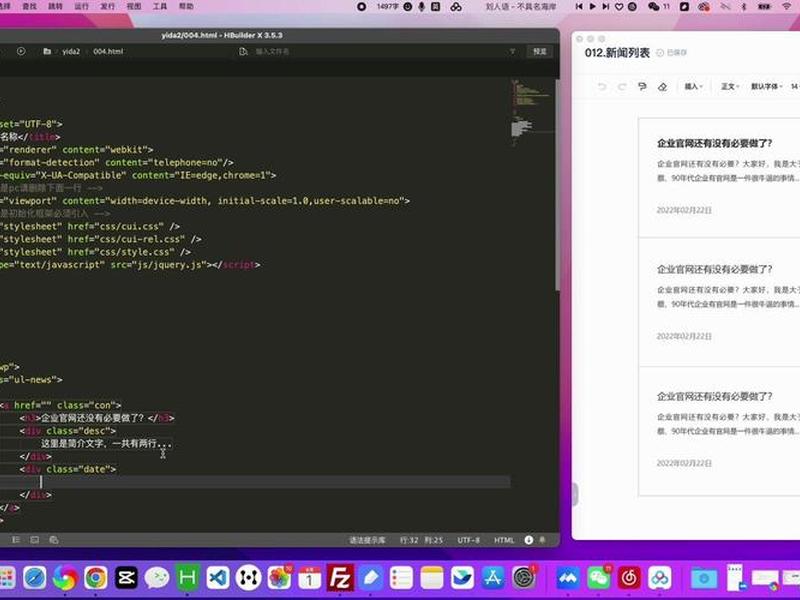
Task: Open FileZilla from the Dock
Action: coord(340,578)
